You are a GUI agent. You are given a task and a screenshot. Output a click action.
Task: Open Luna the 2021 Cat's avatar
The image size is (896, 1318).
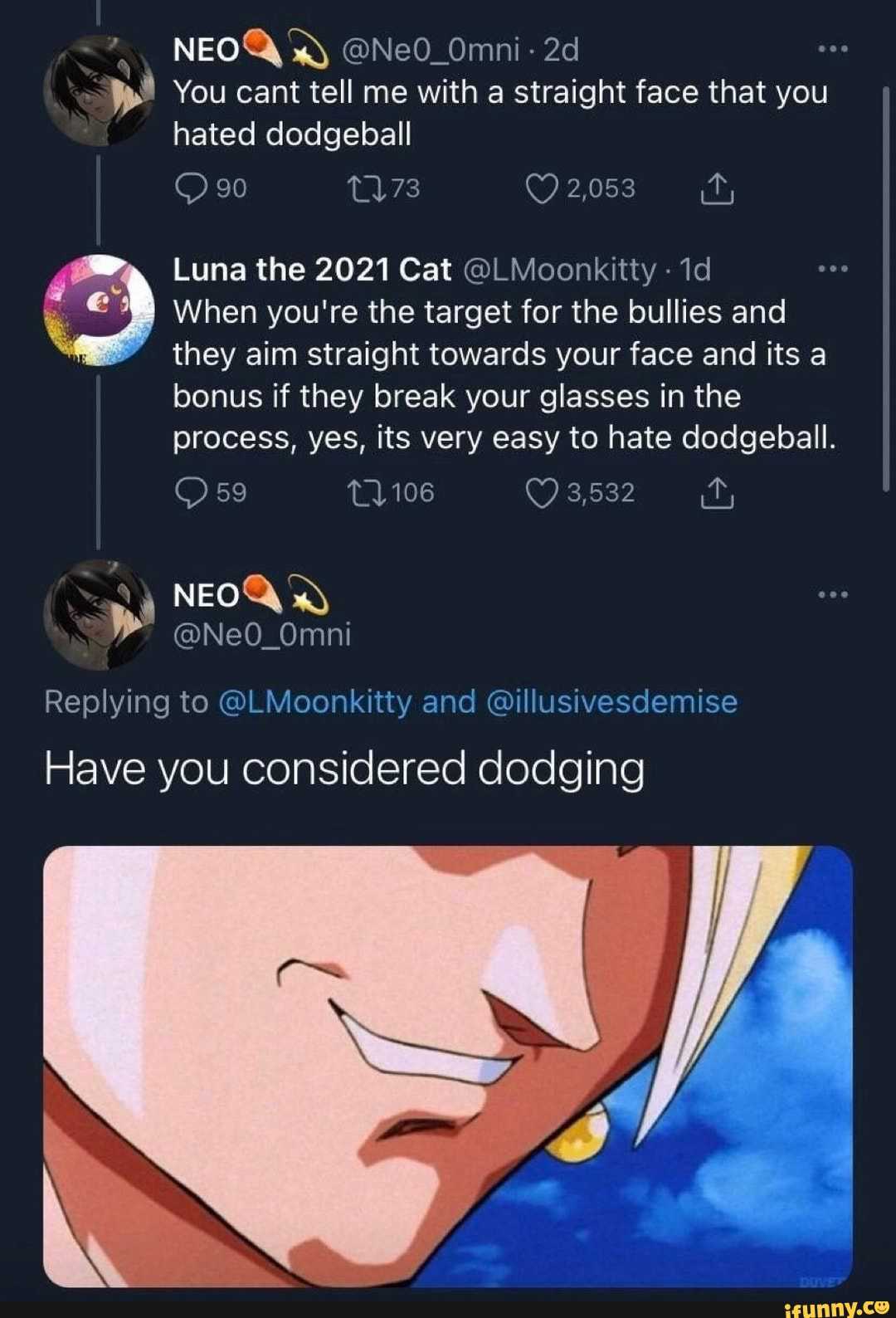pos(99,310)
